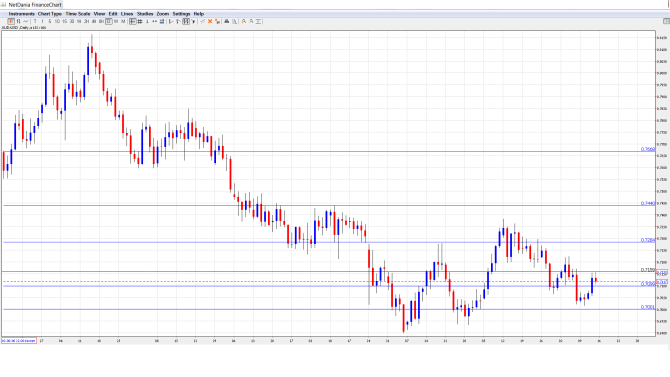Switch to tick 'T' time scale
The image size is (670, 377).
[x=35, y=21]
